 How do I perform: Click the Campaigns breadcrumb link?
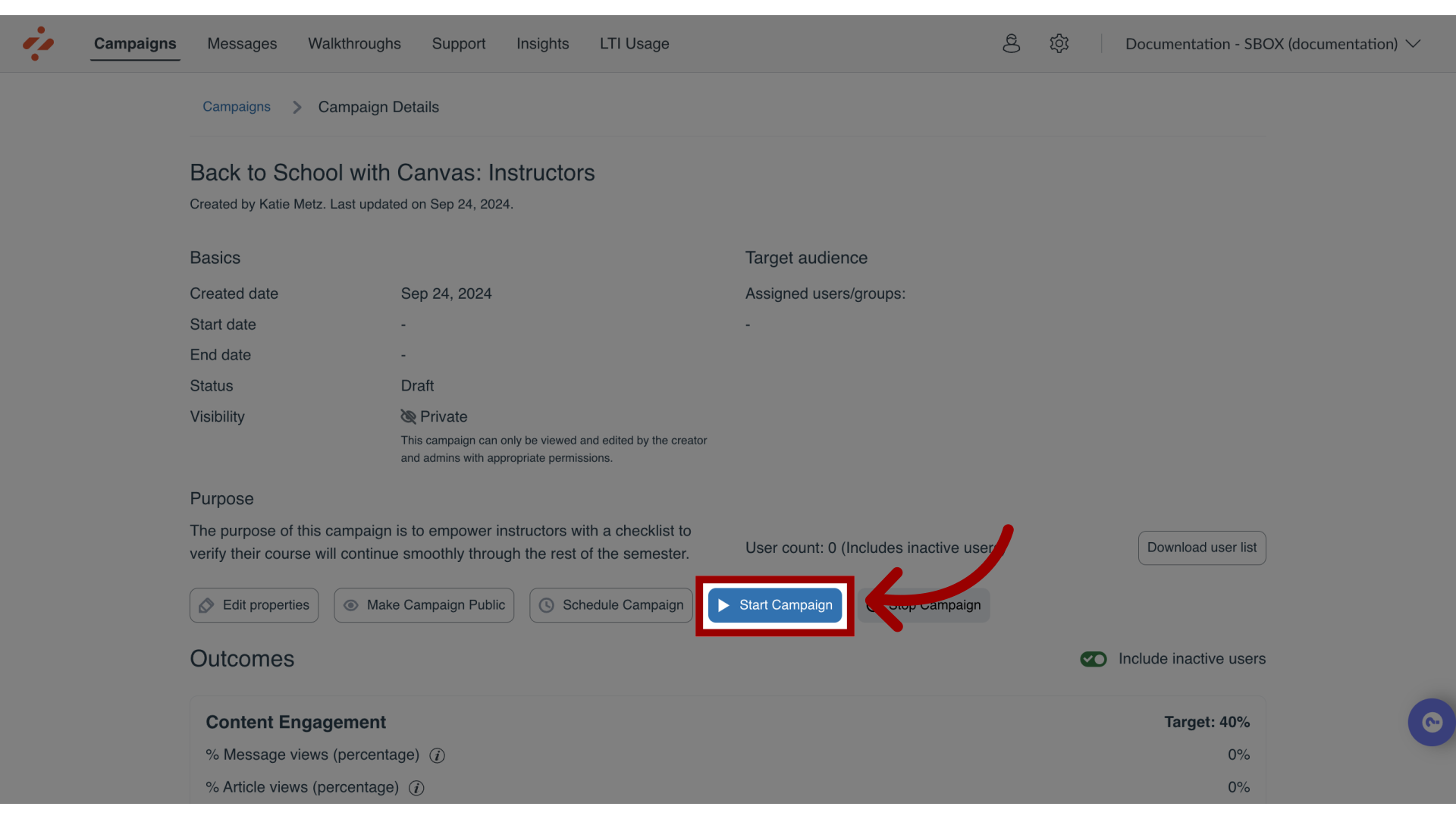[x=236, y=108]
